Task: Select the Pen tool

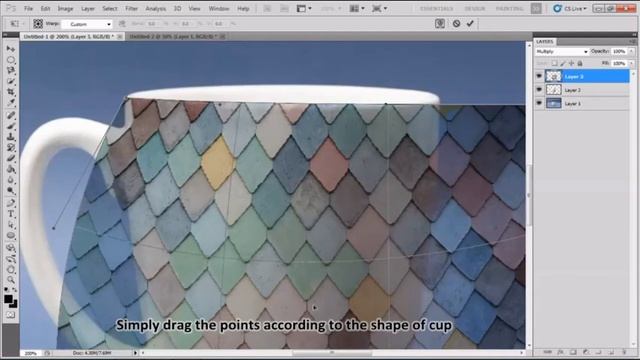Action: click(x=11, y=203)
